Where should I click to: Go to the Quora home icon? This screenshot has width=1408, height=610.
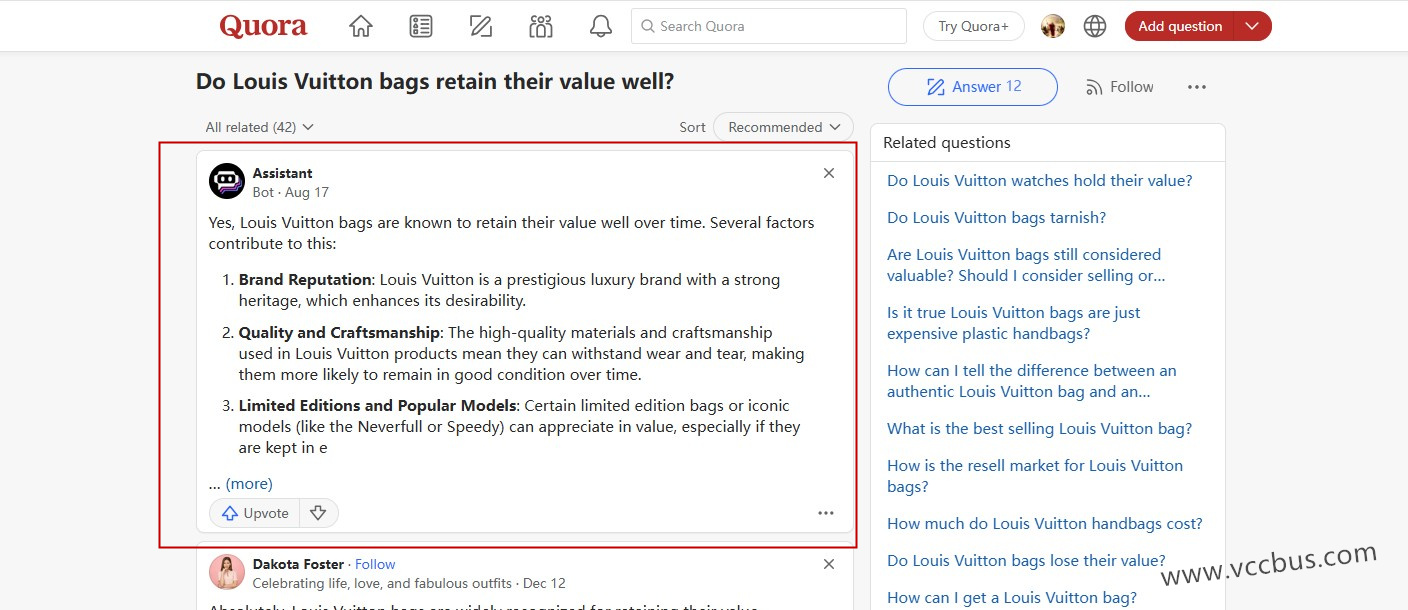pos(361,27)
